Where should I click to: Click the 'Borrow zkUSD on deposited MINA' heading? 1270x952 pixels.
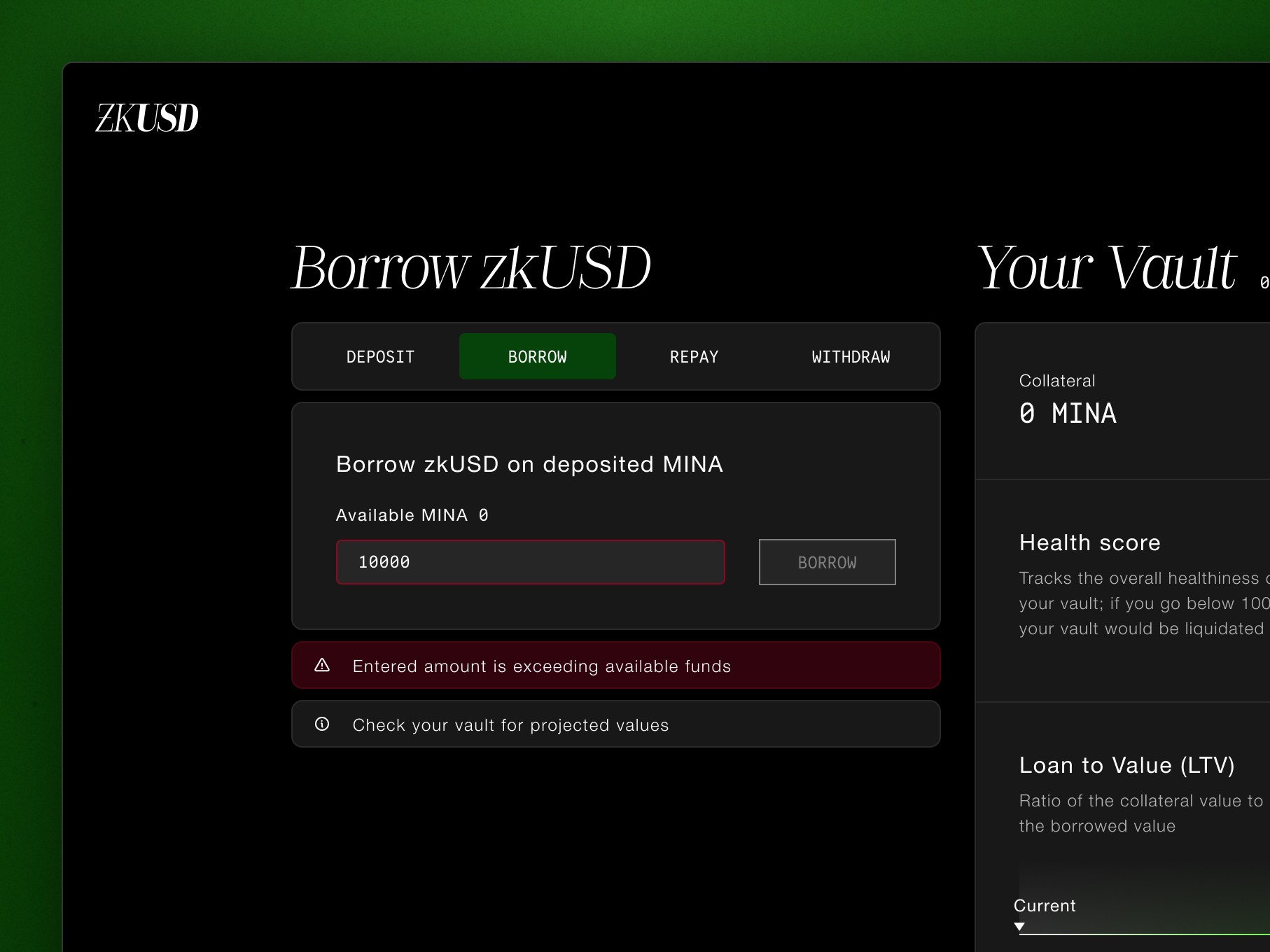click(x=529, y=464)
